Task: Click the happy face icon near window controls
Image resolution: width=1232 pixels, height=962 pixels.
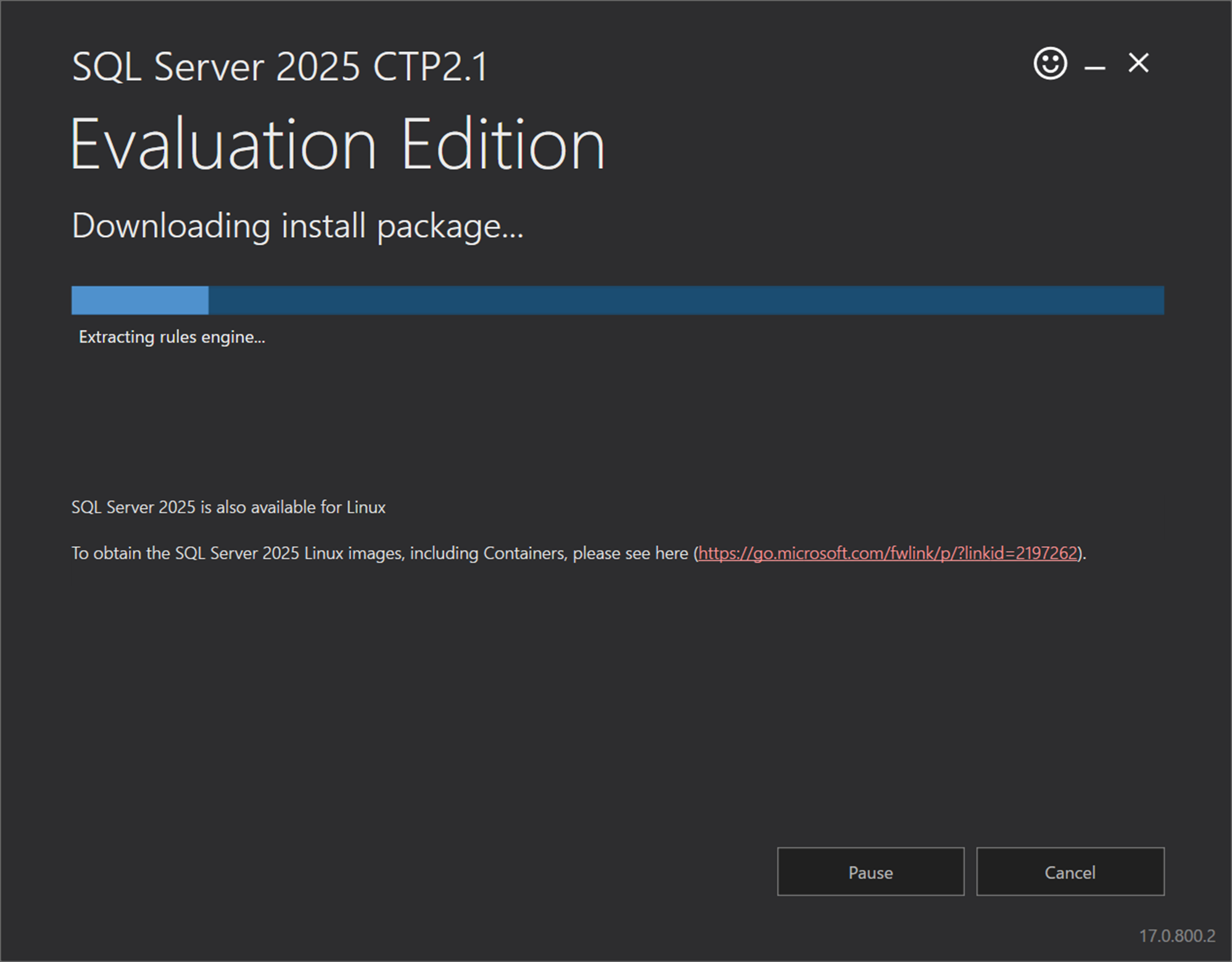Action: tap(1049, 63)
